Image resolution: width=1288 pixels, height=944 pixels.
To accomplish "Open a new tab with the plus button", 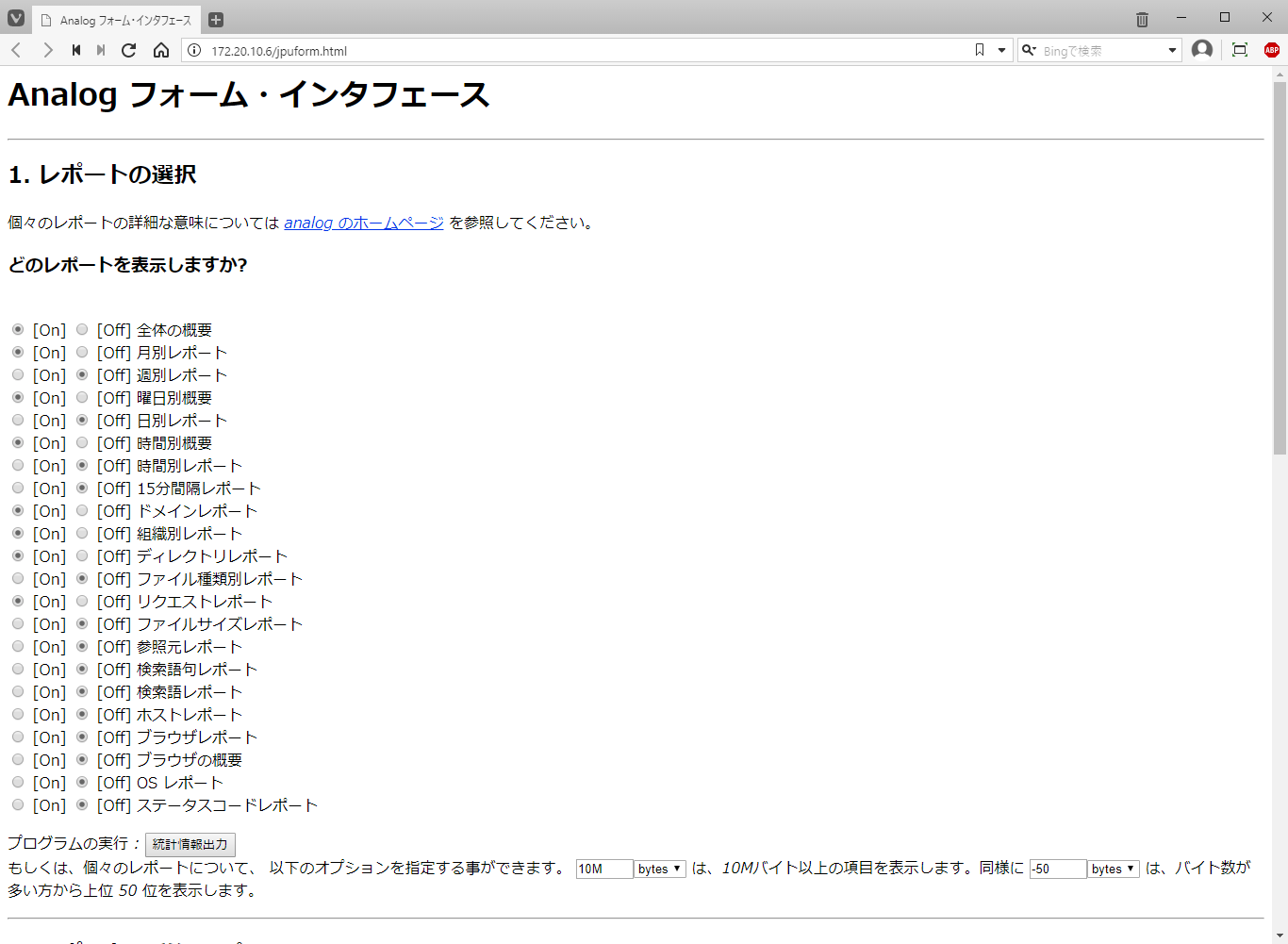I will pos(216,20).
